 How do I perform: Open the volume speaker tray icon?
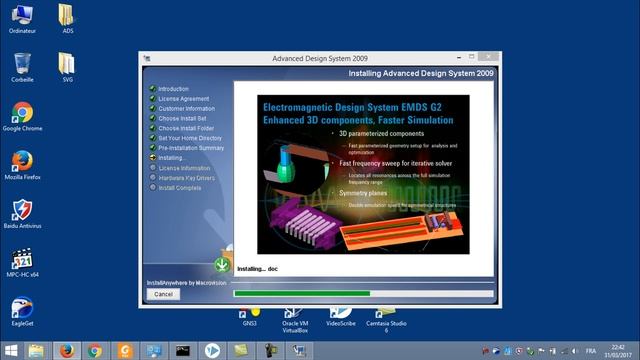[575, 351]
